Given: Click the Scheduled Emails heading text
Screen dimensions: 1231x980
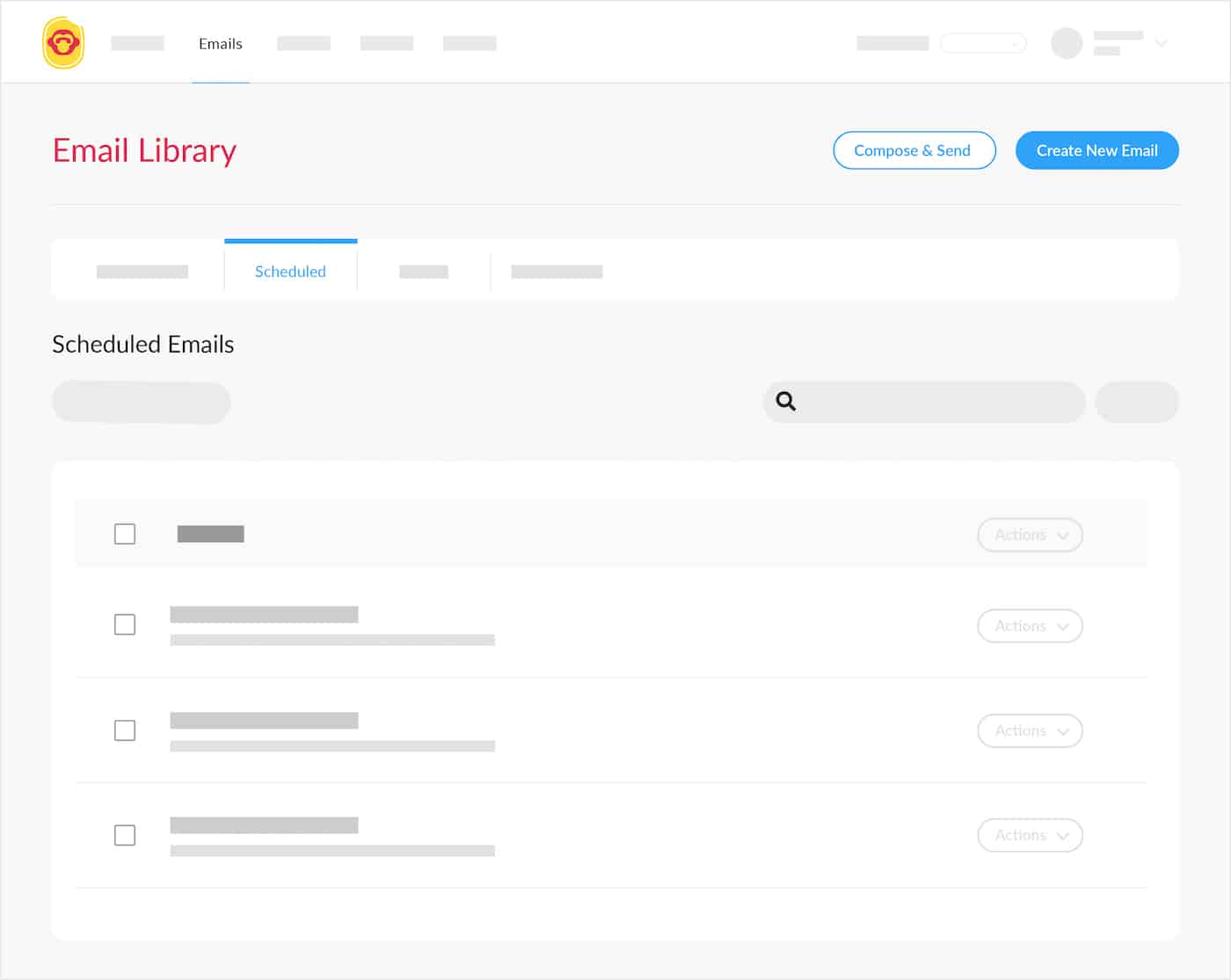Looking at the screenshot, I should coord(143,344).
